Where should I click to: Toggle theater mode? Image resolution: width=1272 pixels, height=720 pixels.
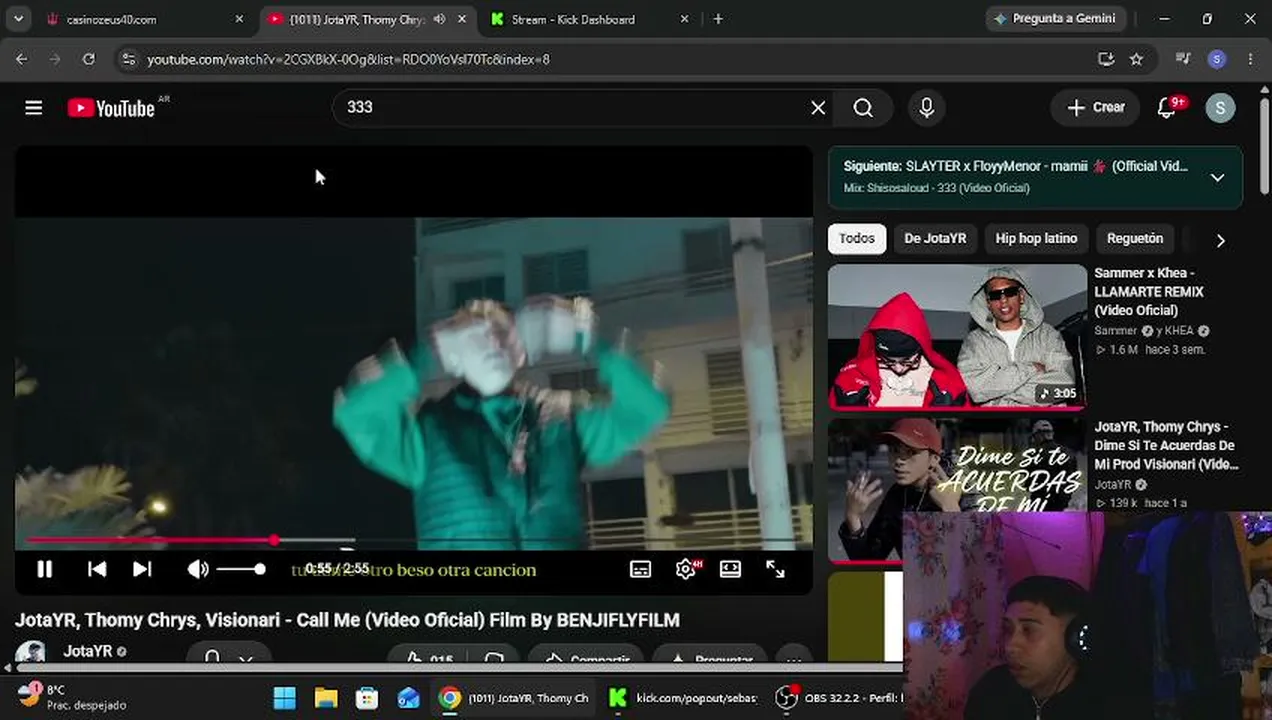tap(730, 569)
